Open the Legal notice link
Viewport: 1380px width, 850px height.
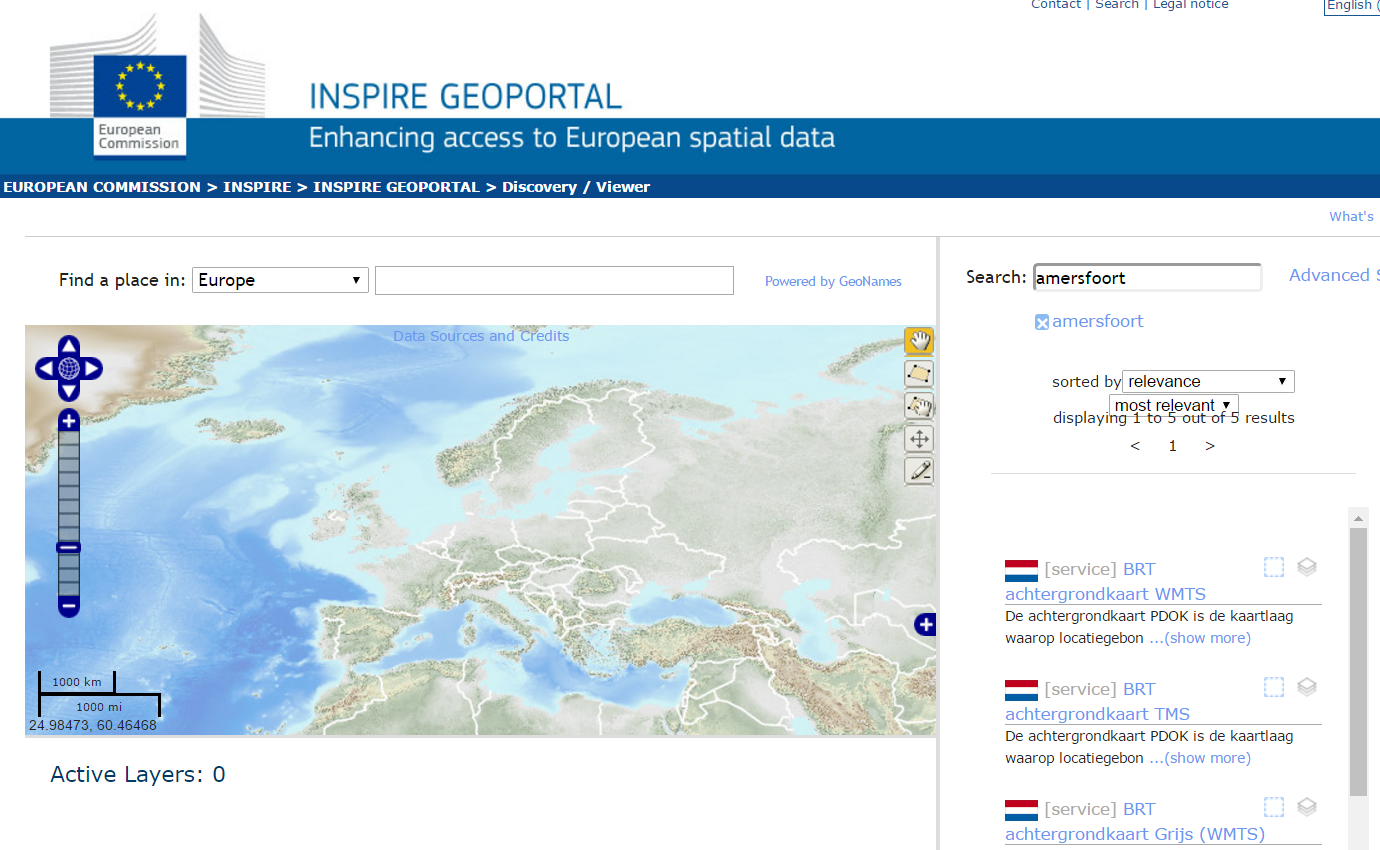tap(1190, 5)
